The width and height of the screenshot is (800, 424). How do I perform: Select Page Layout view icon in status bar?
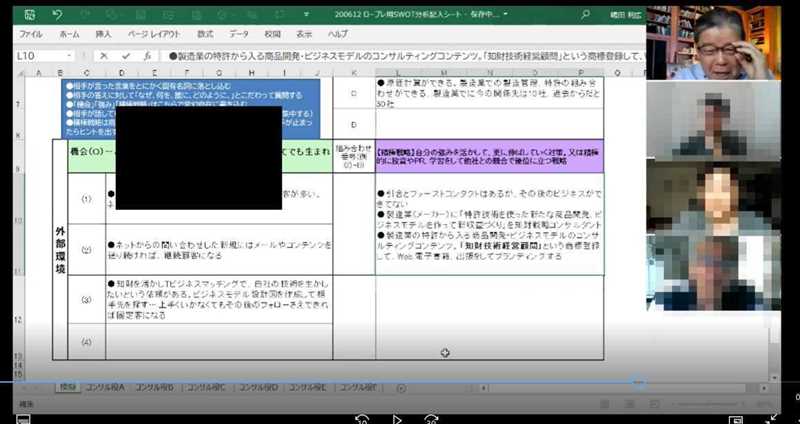coord(629,404)
